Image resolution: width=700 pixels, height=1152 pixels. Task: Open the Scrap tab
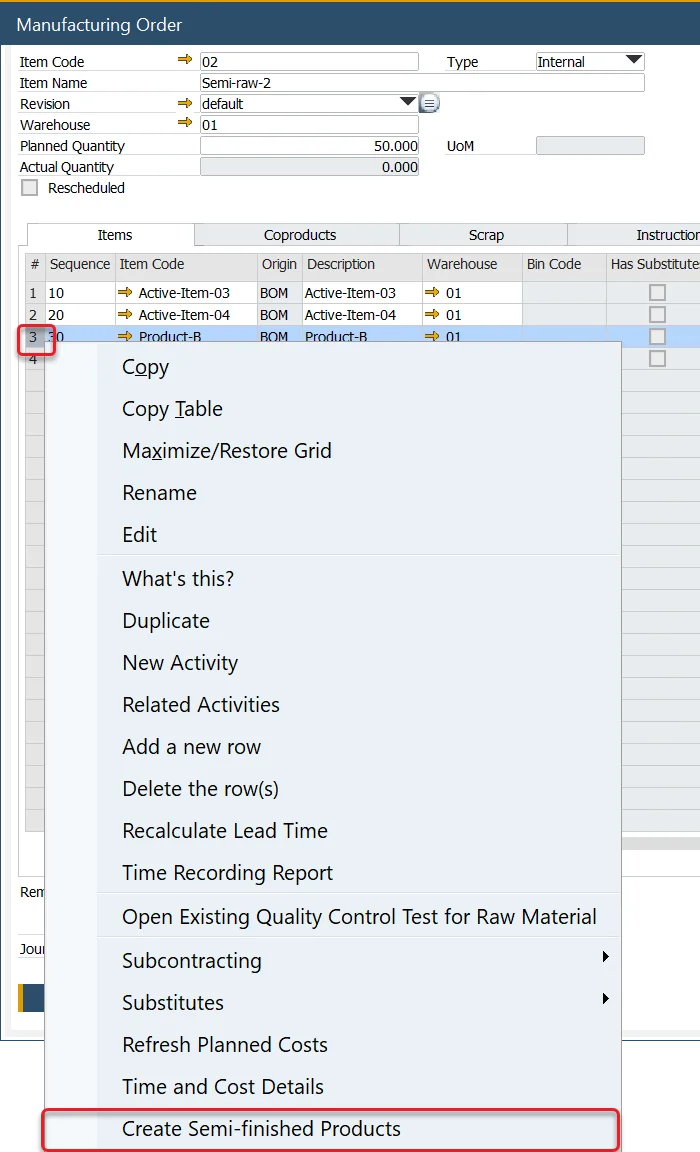point(486,235)
